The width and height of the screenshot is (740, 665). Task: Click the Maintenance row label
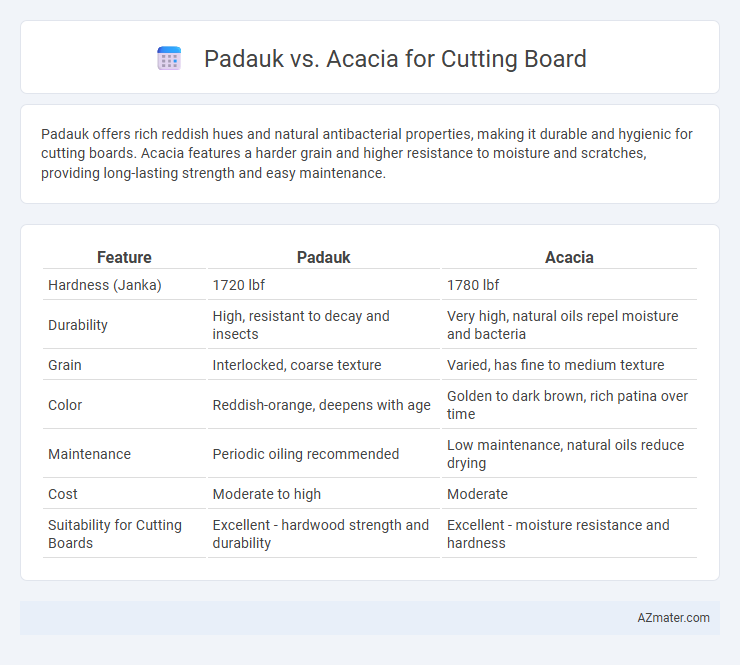[x=89, y=454]
